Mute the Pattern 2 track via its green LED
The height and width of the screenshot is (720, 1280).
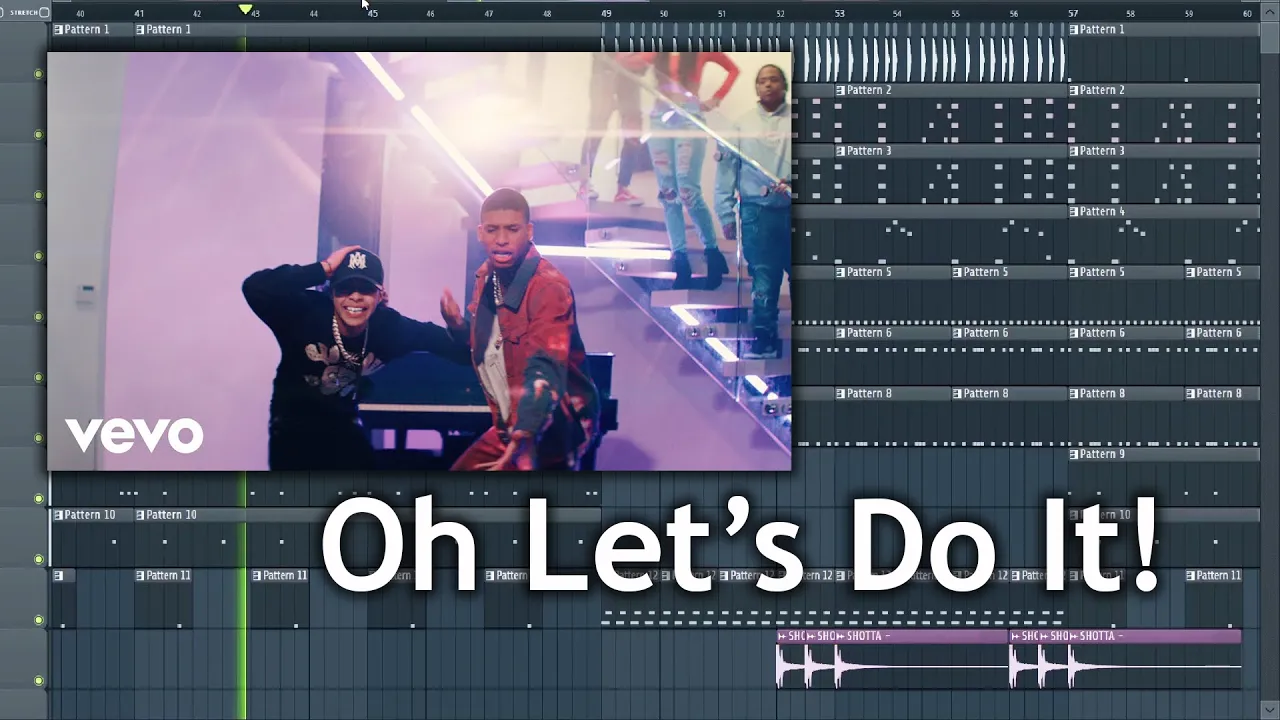point(39,135)
